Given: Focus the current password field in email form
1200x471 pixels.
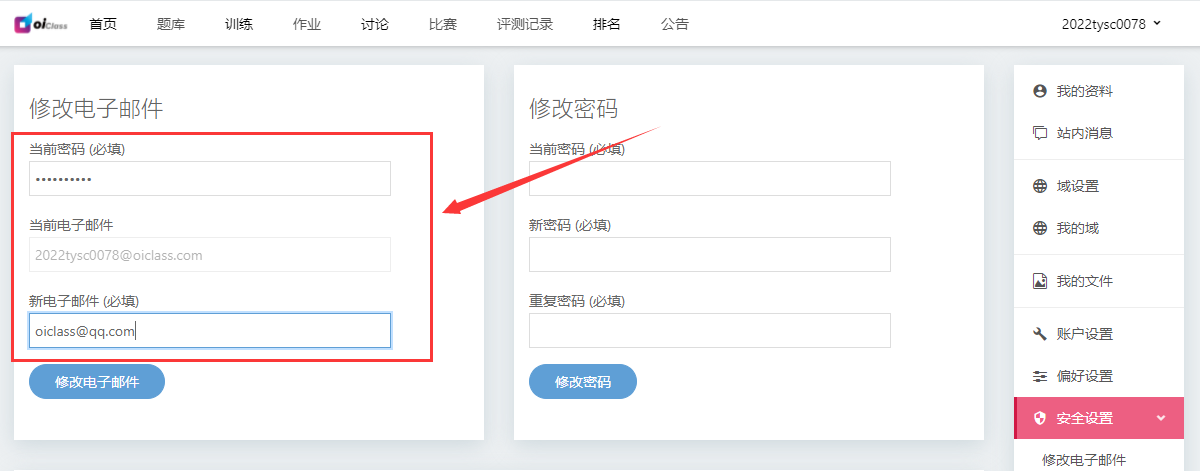Looking at the screenshot, I should 210,179.
